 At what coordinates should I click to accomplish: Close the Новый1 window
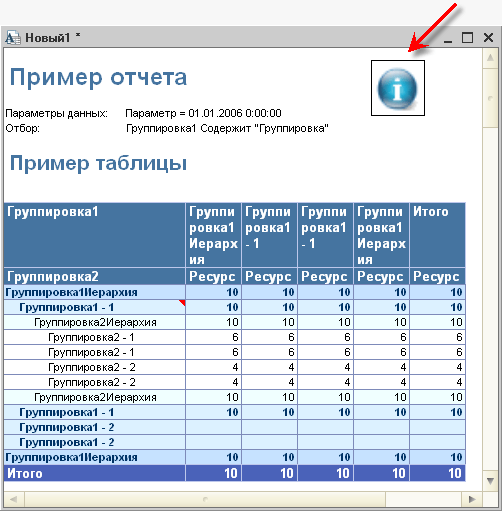click(x=488, y=37)
